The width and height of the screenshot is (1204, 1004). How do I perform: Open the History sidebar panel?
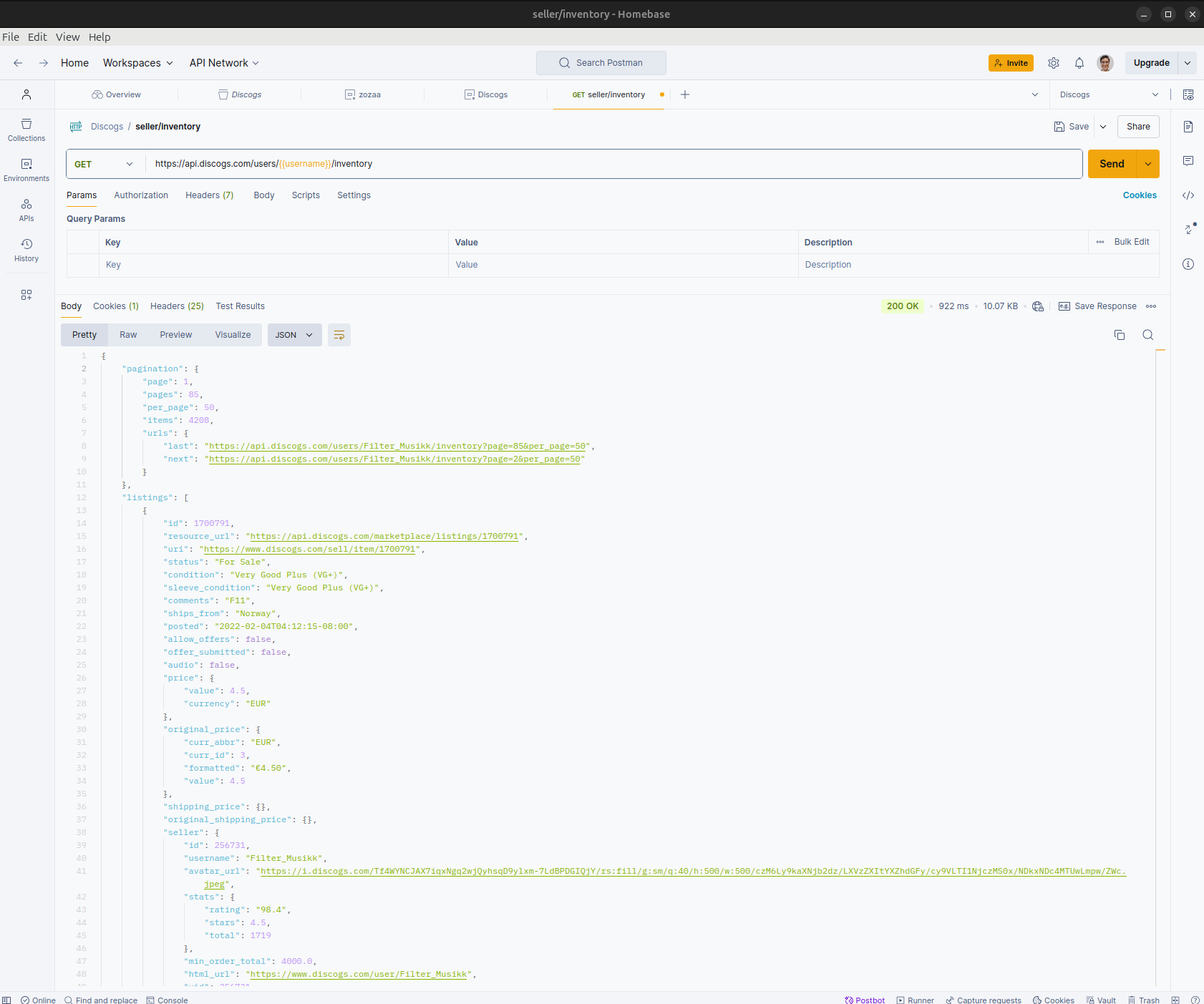(x=26, y=250)
